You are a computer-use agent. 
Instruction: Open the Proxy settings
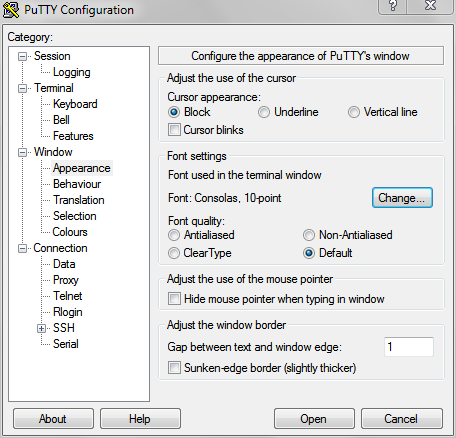(66, 280)
